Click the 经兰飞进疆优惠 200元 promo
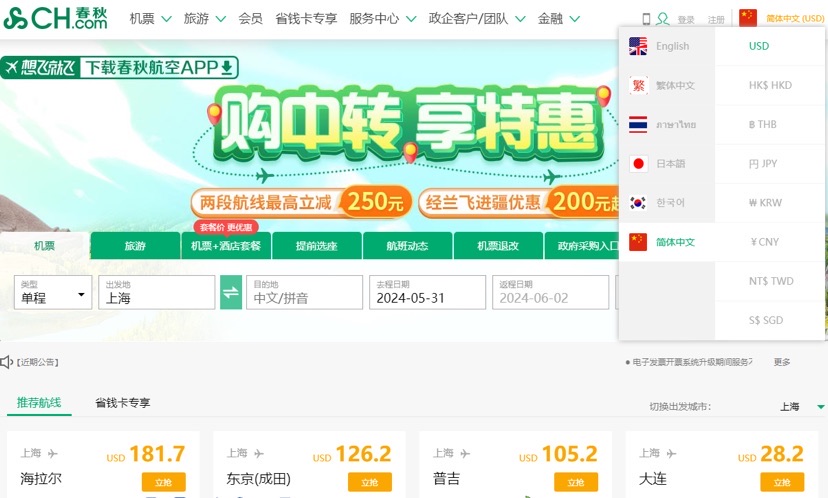The width and height of the screenshot is (828, 498). click(x=519, y=202)
